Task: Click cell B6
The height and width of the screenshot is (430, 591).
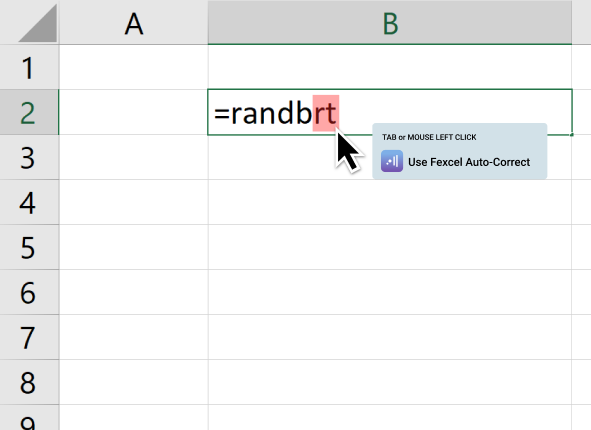Action: coord(390,292)
